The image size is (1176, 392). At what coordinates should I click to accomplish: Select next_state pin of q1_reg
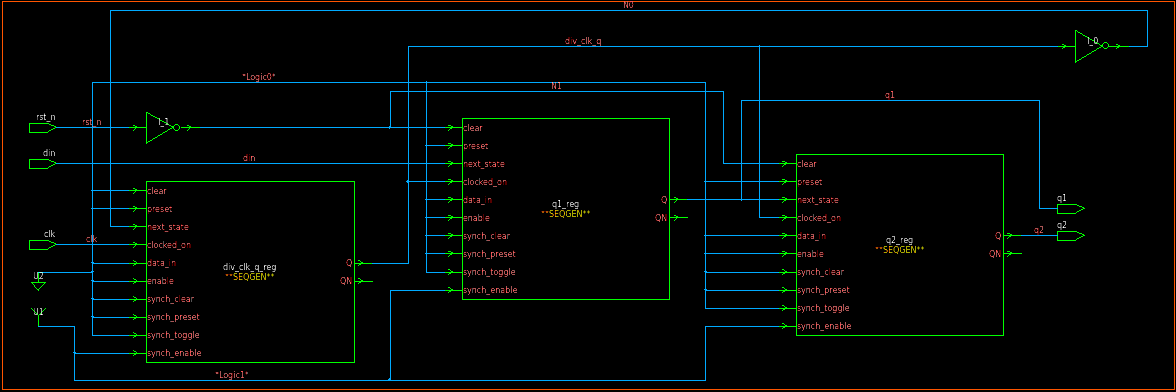click(484, 163)
